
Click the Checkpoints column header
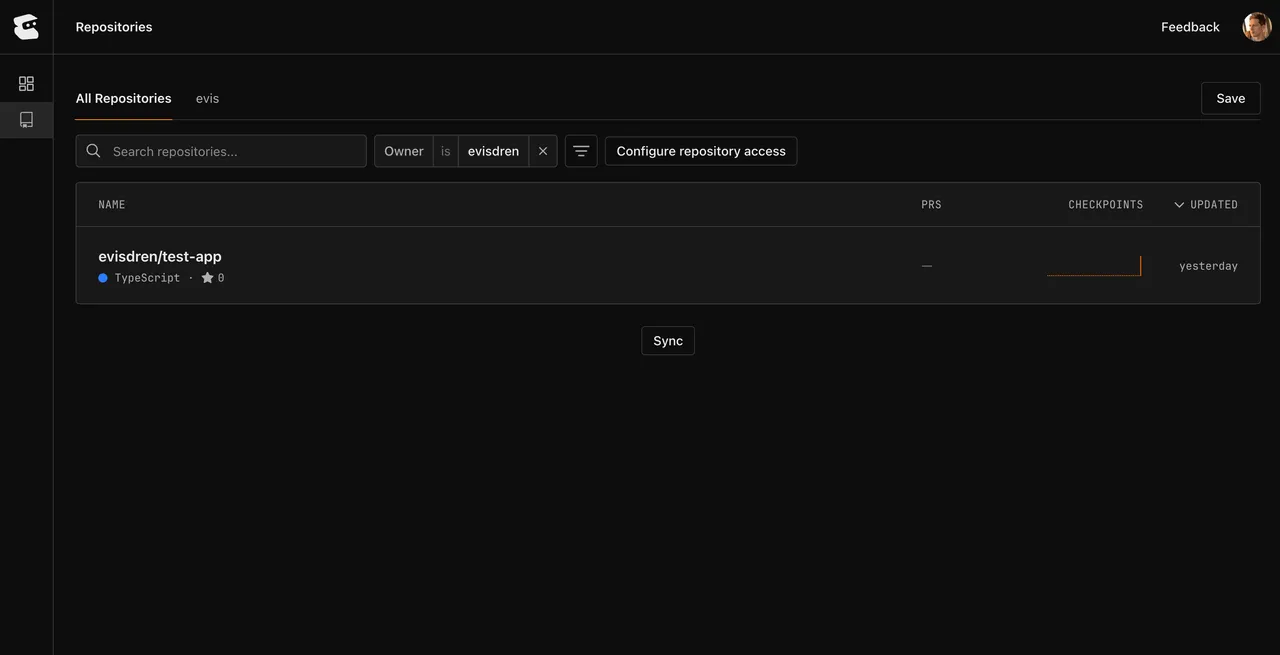tap(1106, 205)
